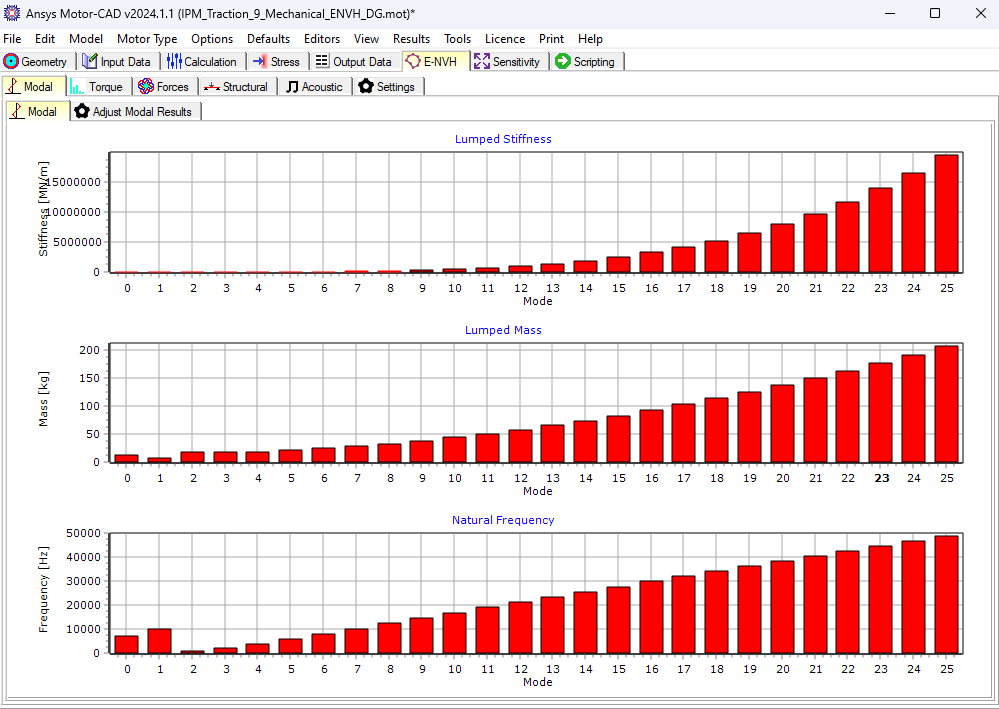Open the Structural sub-tab

pyautogui.click(x=236, y=86)
